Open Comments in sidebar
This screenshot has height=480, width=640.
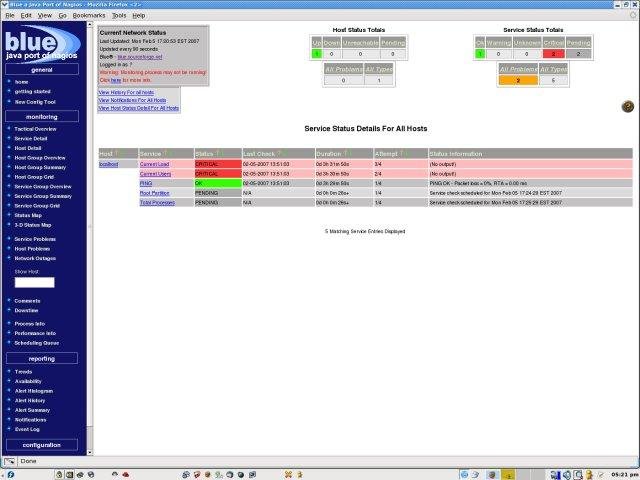tap(27, 301)
